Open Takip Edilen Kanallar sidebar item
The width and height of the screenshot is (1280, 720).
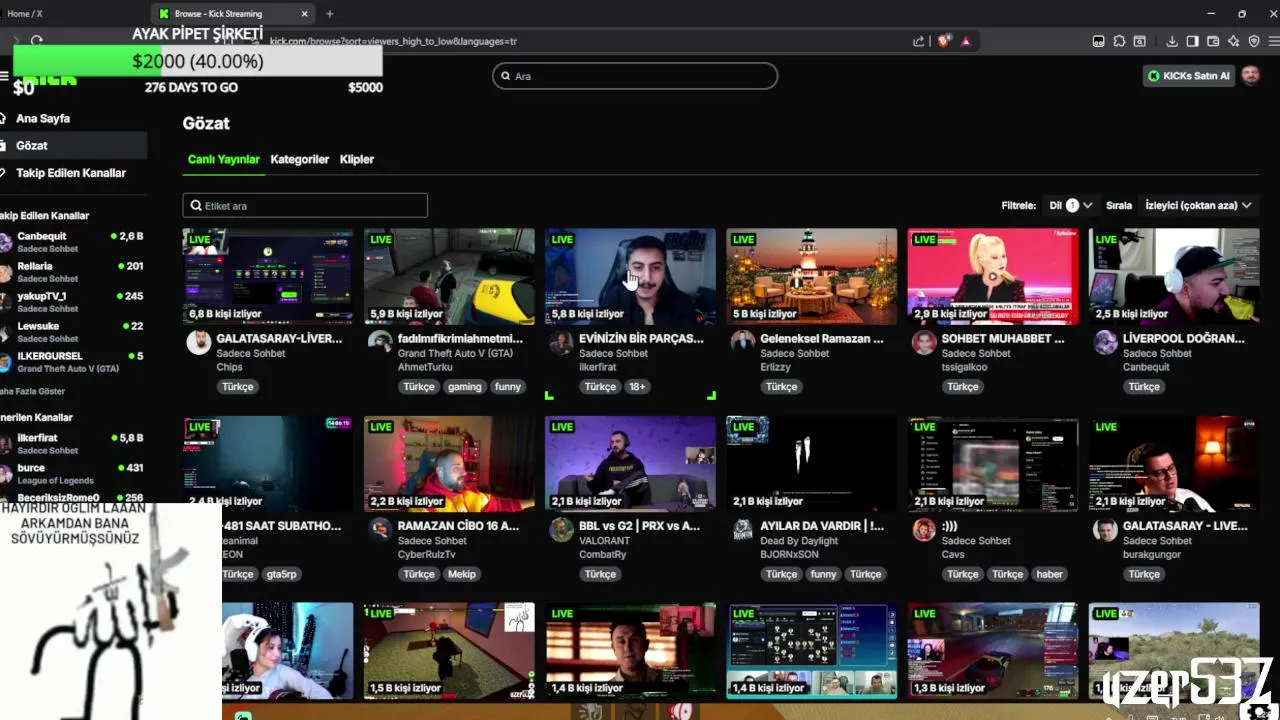tap(72, 173)
